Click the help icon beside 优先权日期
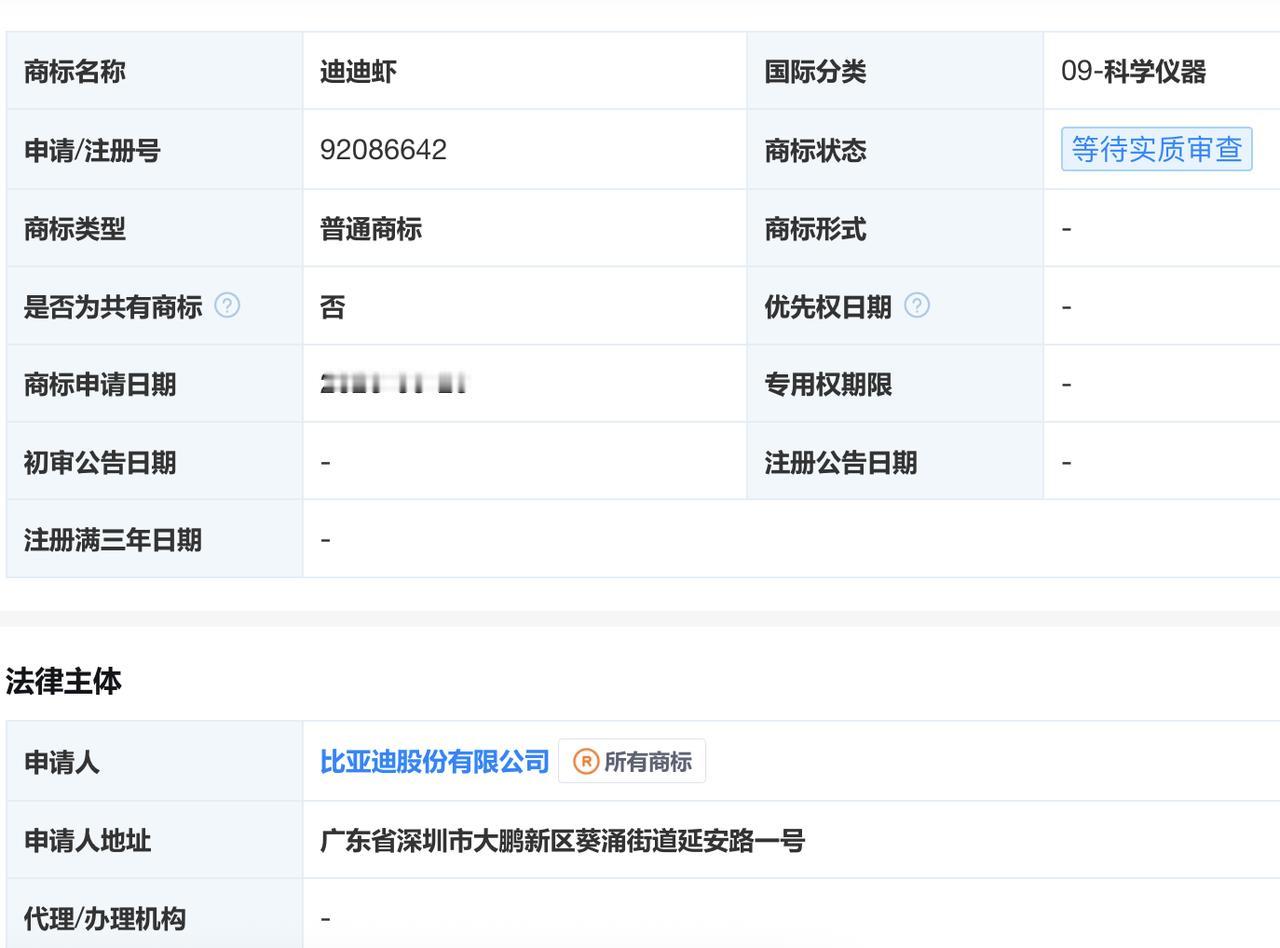The image size is (1280, 948). click(x=916, y=306)
